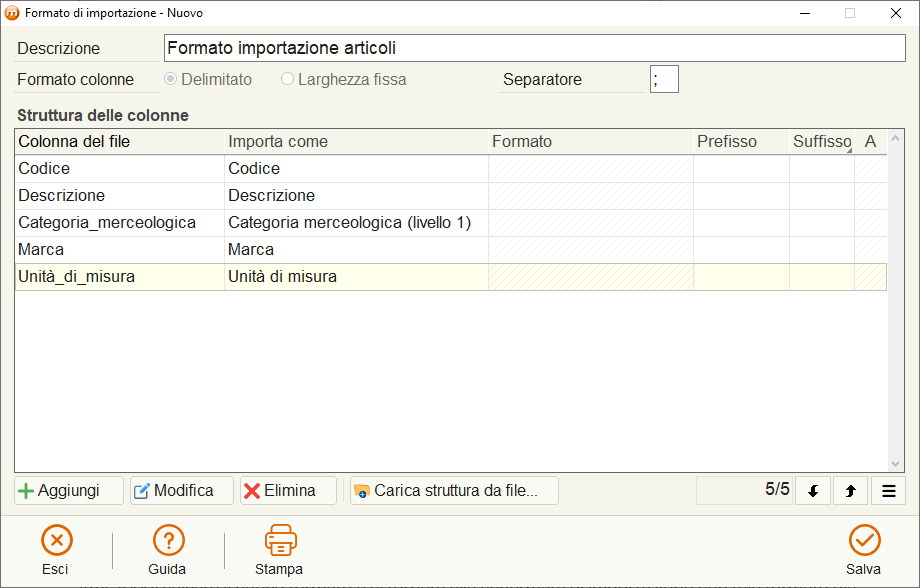Click the Suffisso column header
The height and width of the screenshot is (588, 920).
(821, 141)
